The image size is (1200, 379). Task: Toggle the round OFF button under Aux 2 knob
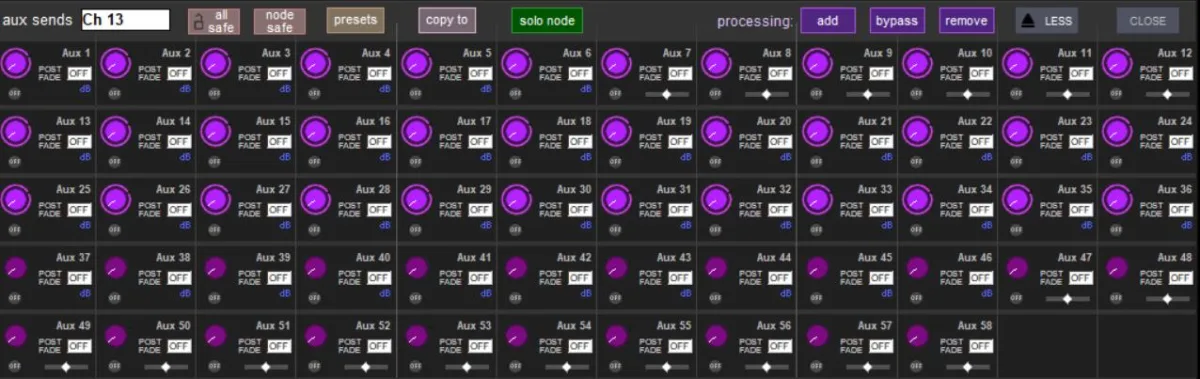click(x=115, y=93)
